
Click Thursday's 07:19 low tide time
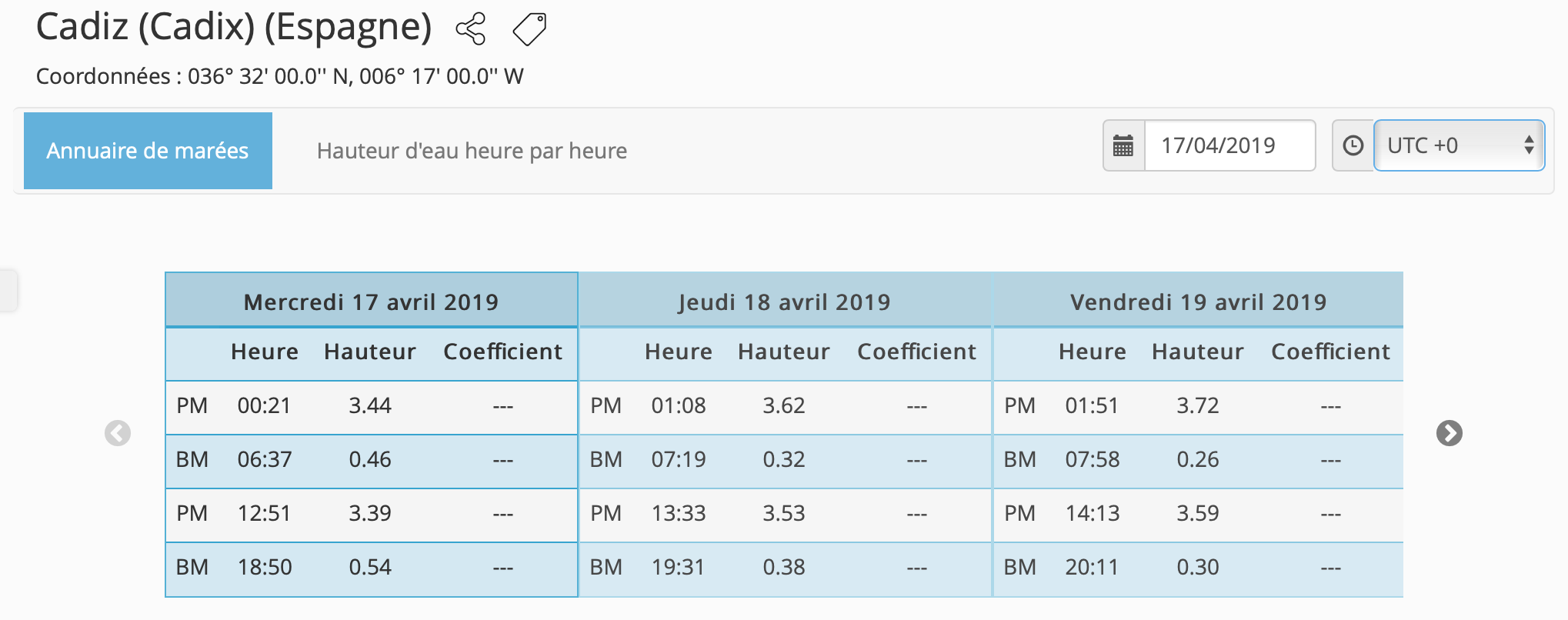click(678, 459)
